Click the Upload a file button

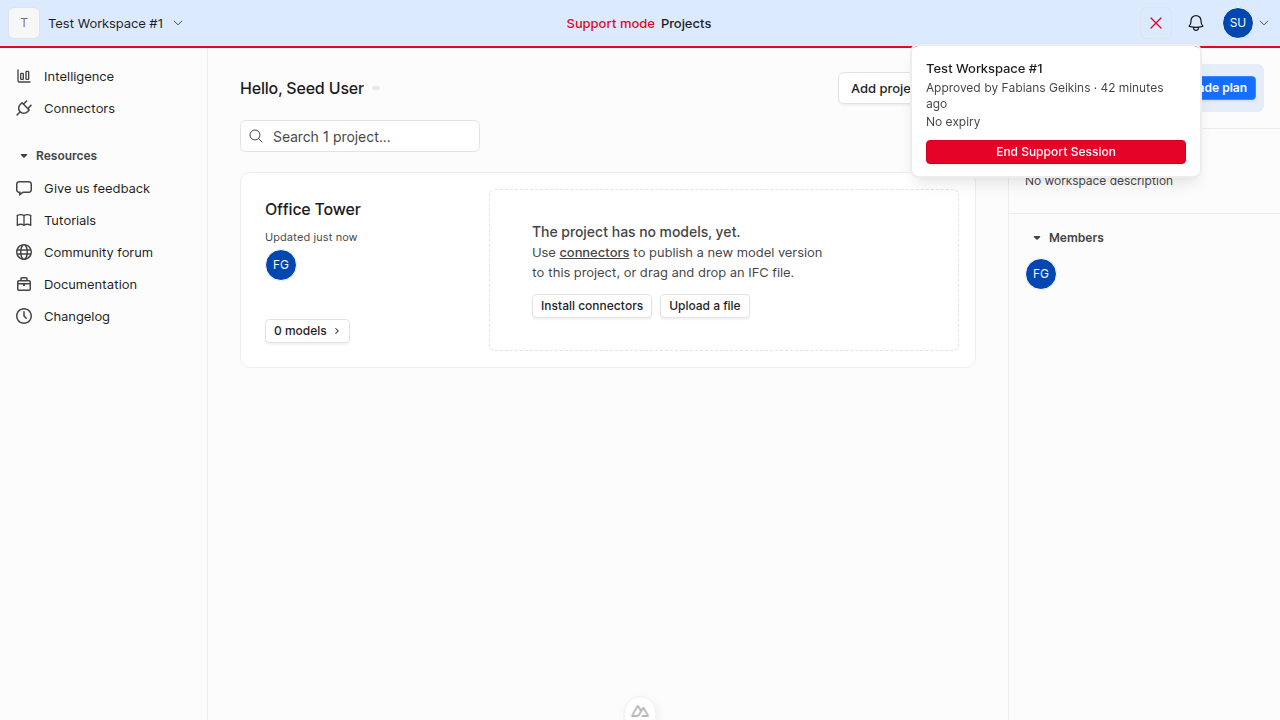[x=704, y=306]
